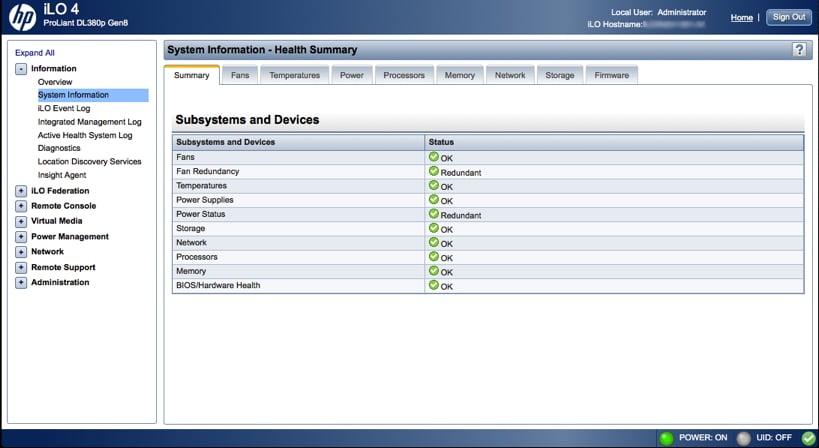Click the Temperatures OK status icon
Image resolution: width=819 pixels, height=448 pixels.
pyautogui.click(x=434, y=185)
